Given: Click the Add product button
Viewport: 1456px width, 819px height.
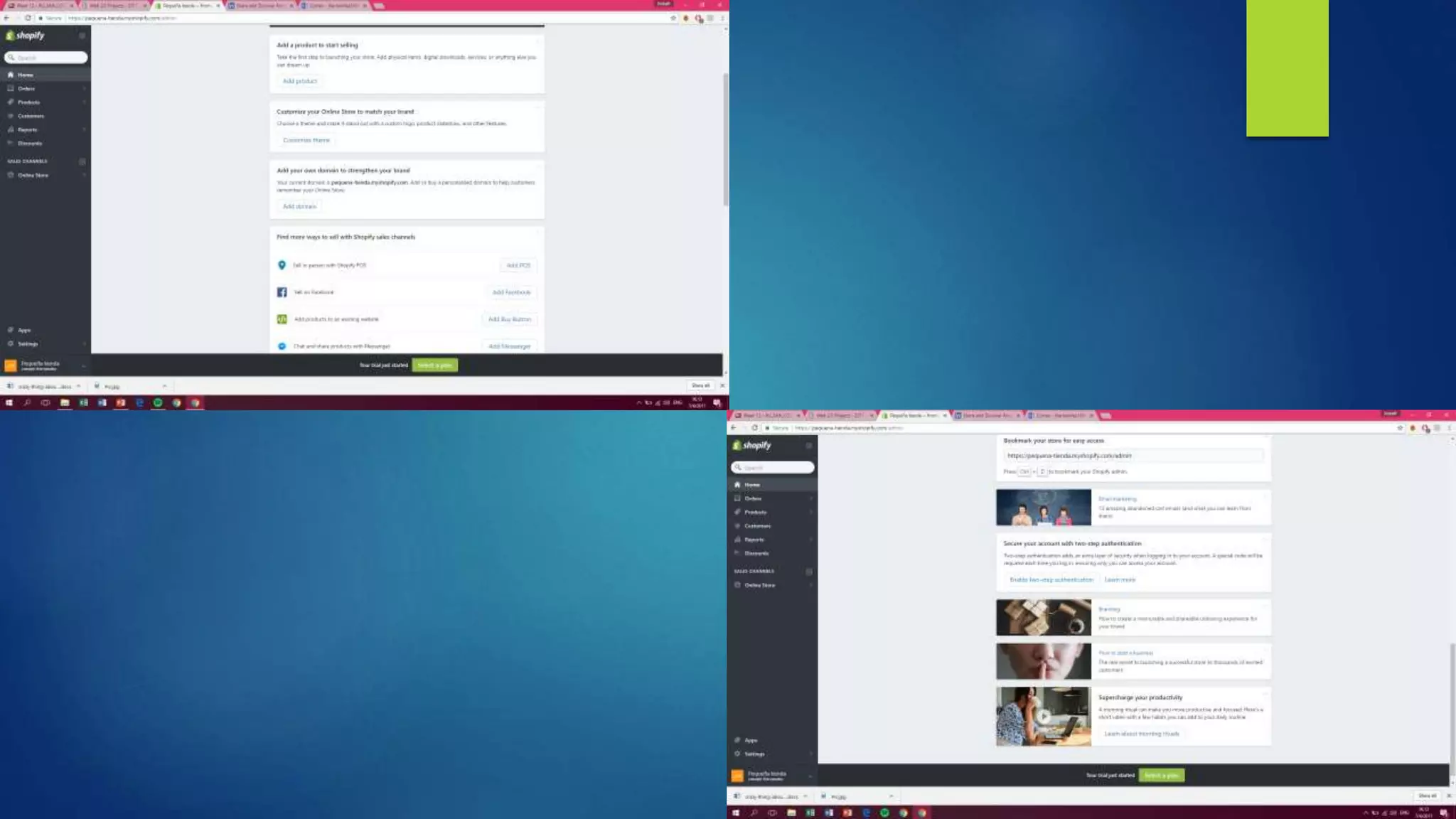Looking at the screenshot, I should (x=300, y=81).
